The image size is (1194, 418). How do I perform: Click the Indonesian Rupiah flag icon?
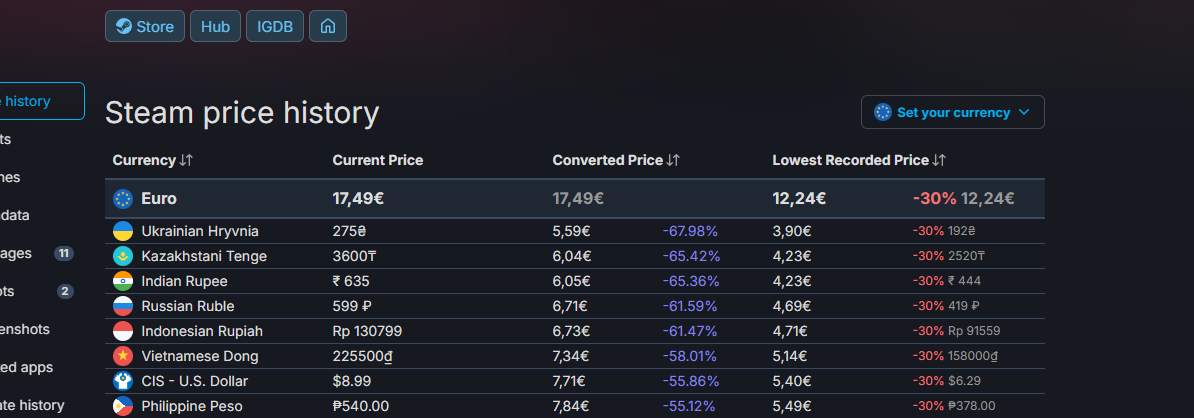pos(123,331)
